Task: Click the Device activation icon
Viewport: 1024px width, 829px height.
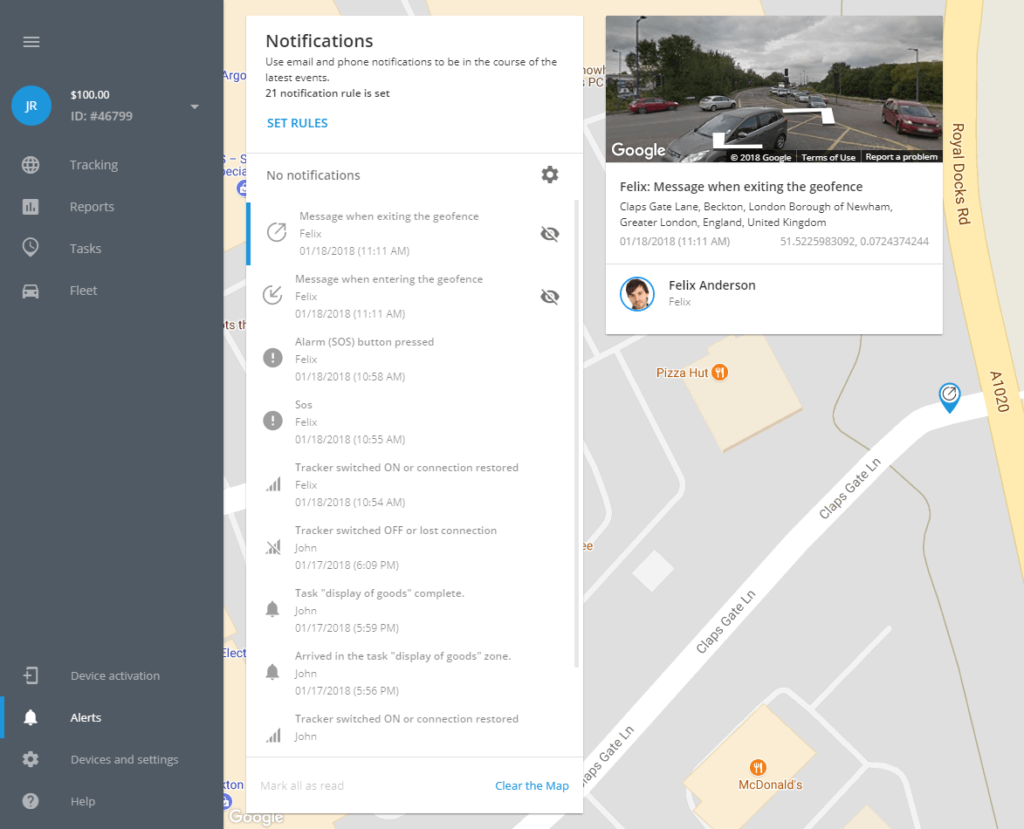Action: (x=31, y=676)
